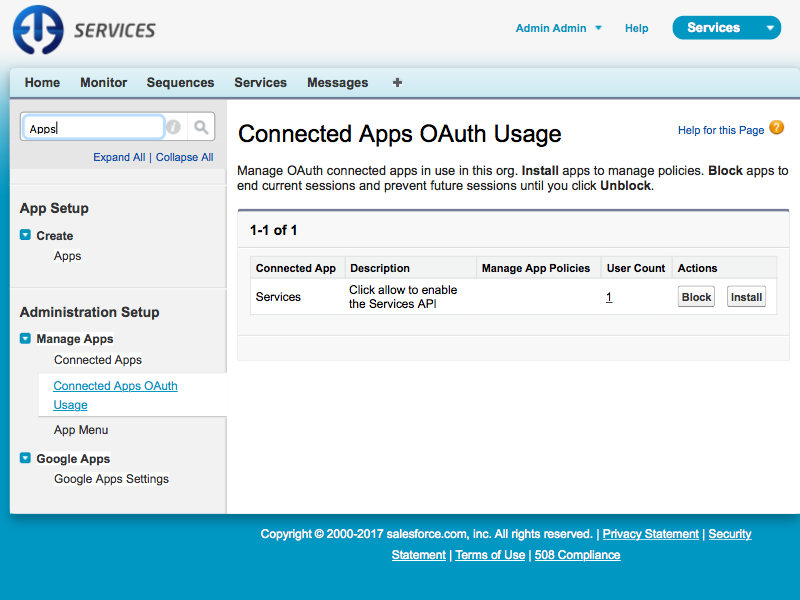Viewport: 800px width, 600px height.
Task: Open the Admin Admin user menu
Action: pos(559,28)
